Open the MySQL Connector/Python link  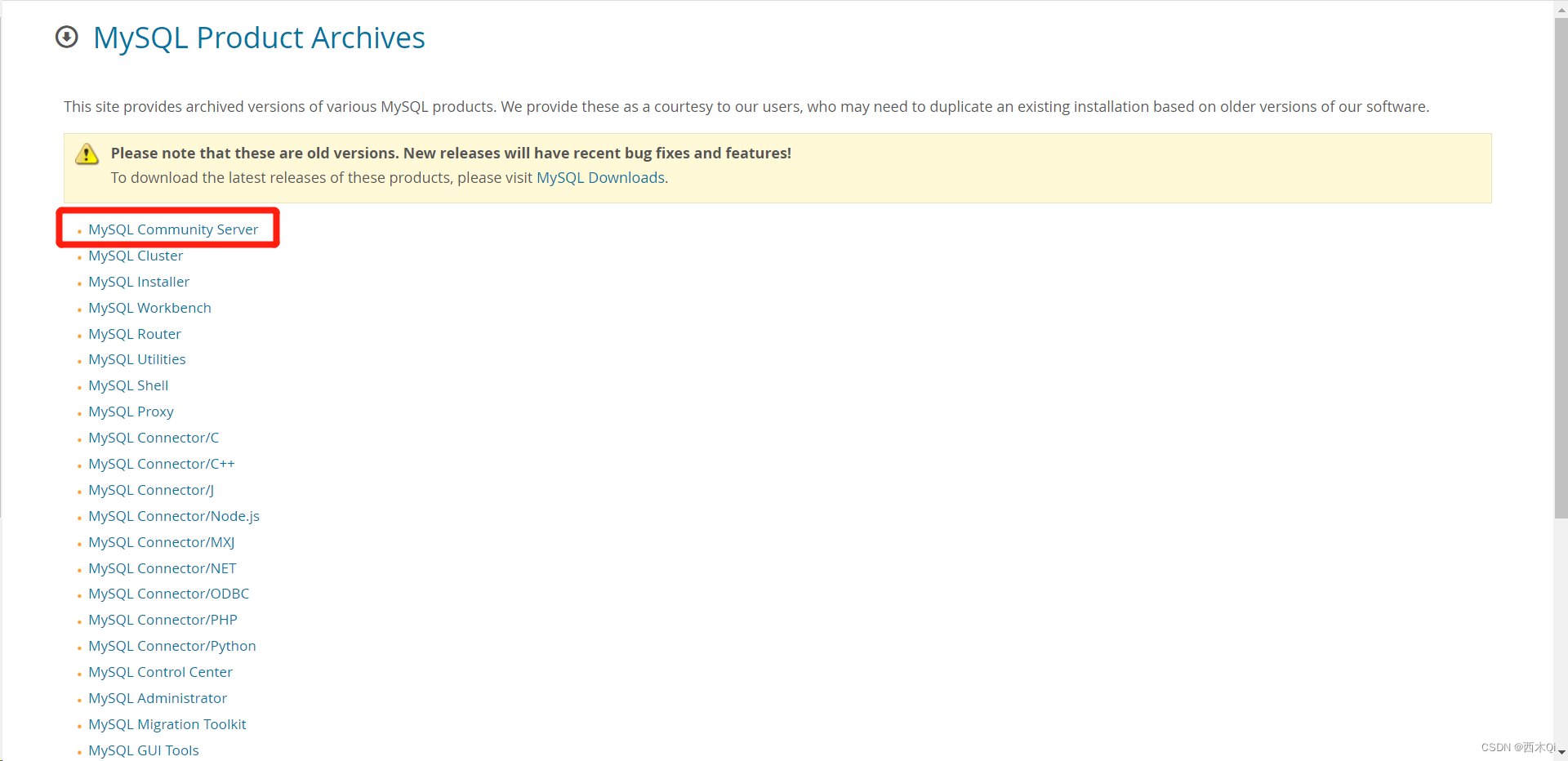point(172,646)
